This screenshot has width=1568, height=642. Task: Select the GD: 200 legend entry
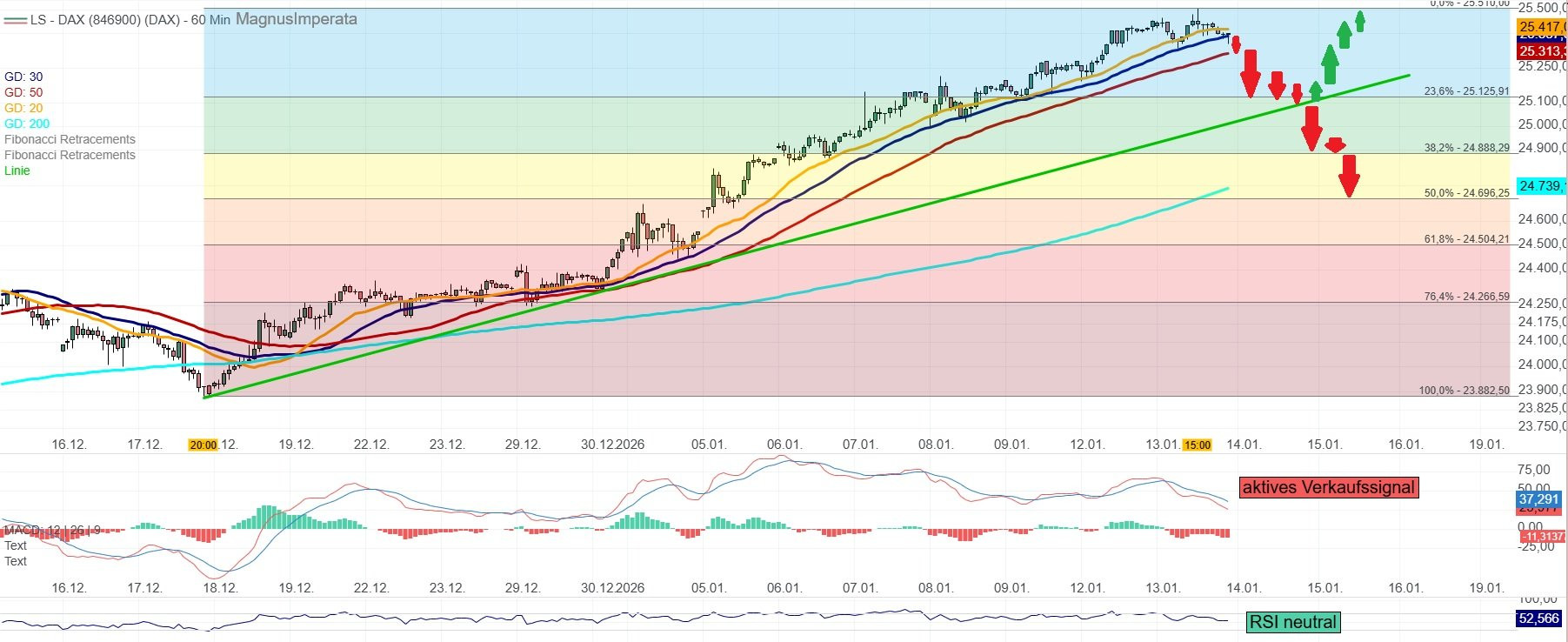(27, 124)
